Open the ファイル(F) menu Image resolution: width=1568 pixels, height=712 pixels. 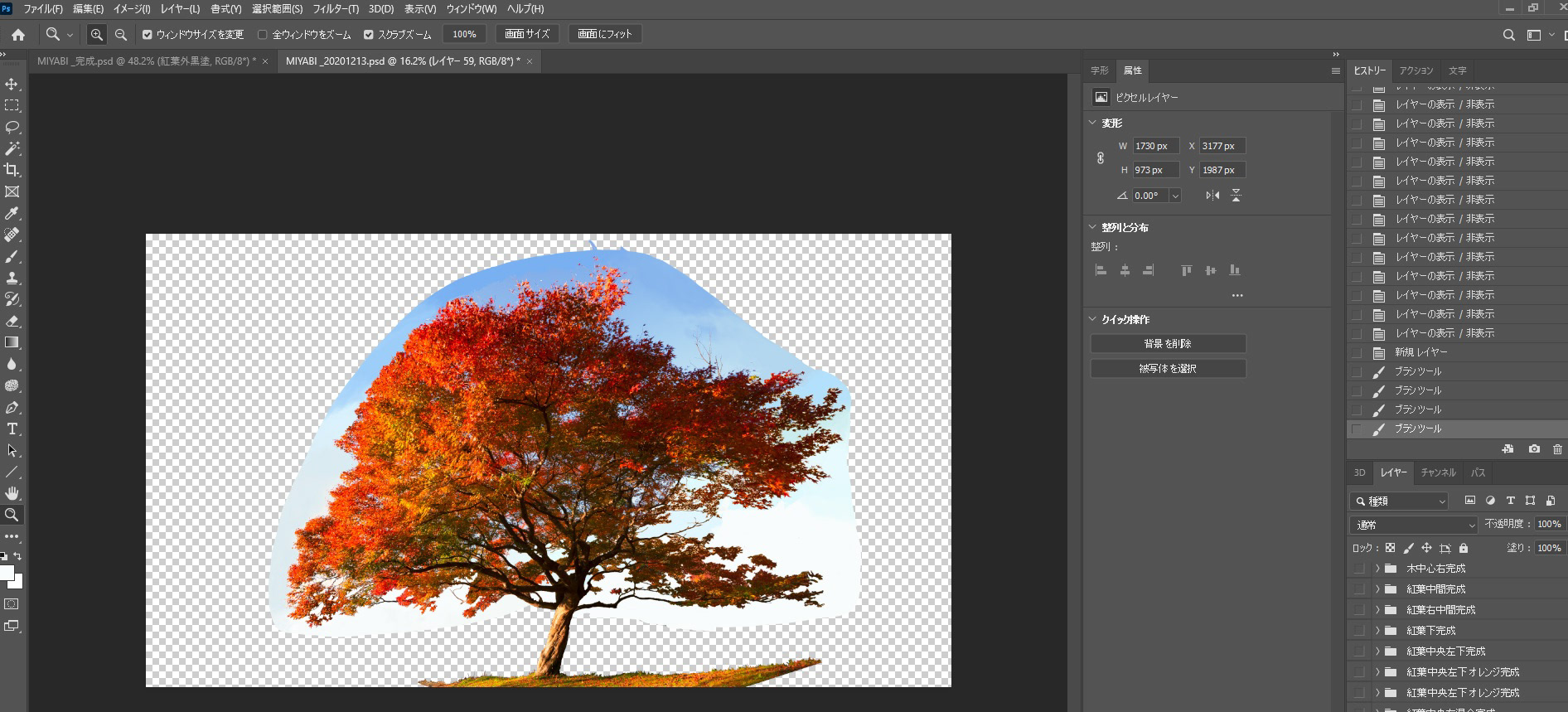click(x=43, y=9)
